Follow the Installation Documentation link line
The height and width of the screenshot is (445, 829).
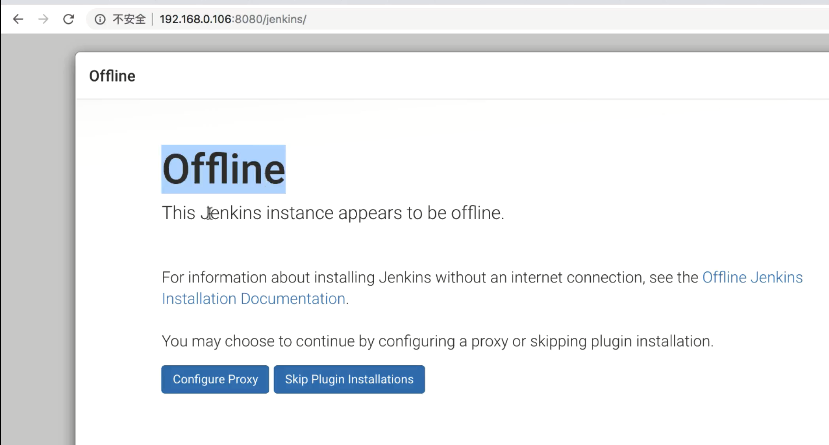253,299
